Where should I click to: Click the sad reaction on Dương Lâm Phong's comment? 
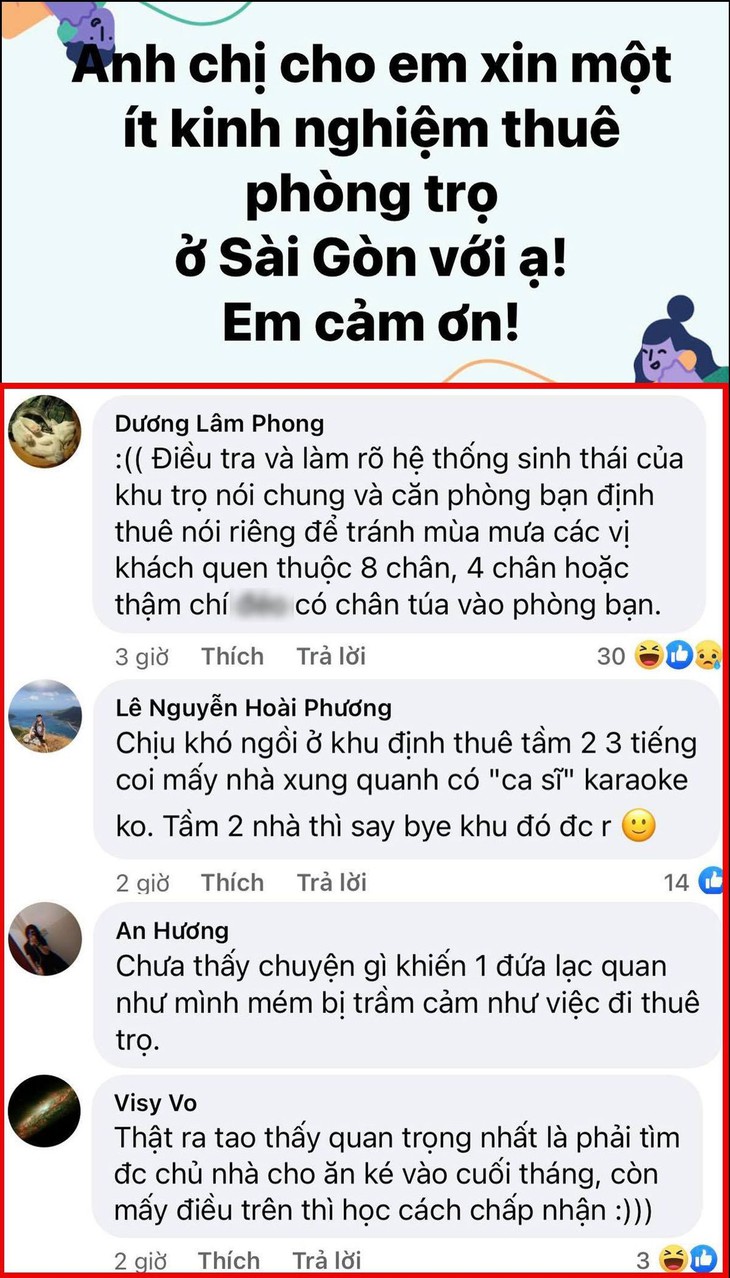pyautogui.click(x=706, y=656)
